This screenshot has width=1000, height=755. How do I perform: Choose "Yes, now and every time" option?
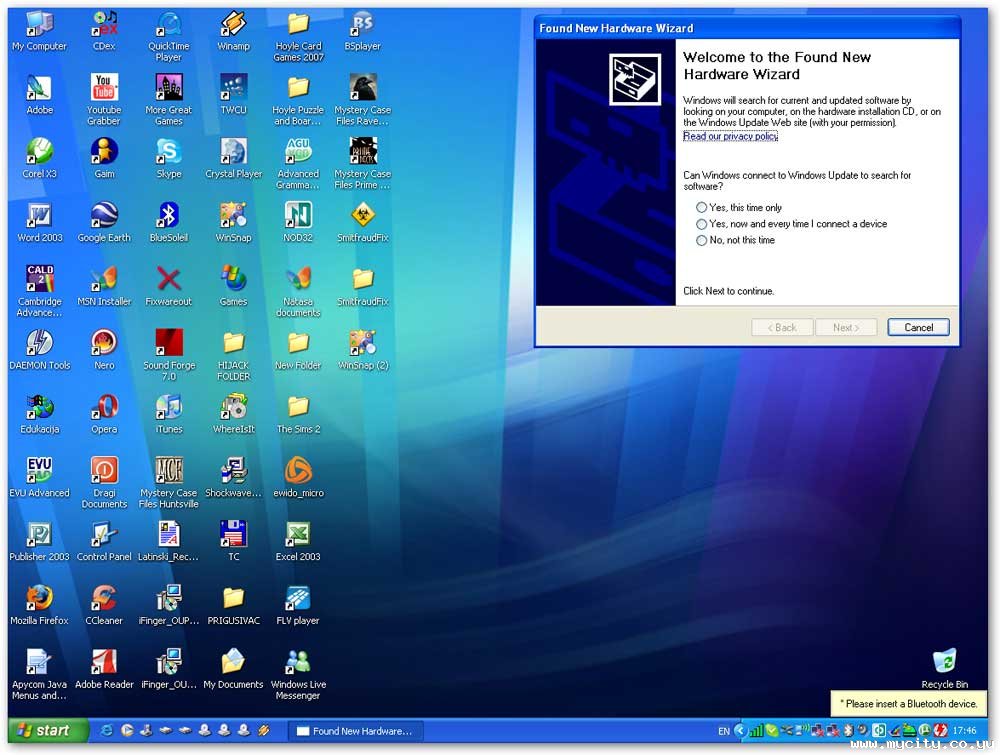pyautogui.click(x=791, y=224)
